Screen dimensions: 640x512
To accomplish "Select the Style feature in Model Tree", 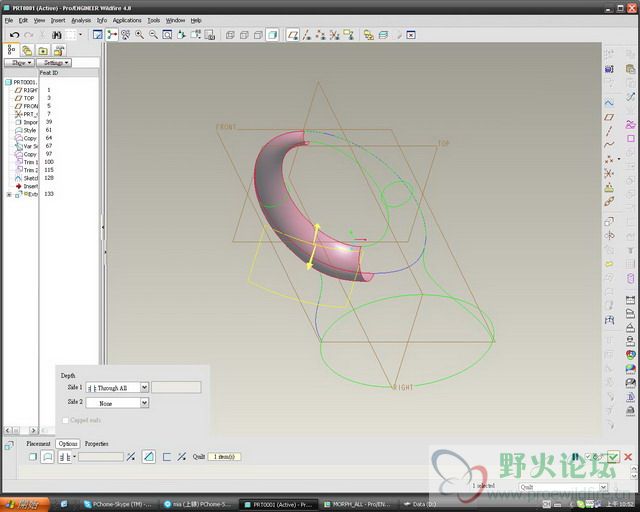I will (30, 130).
